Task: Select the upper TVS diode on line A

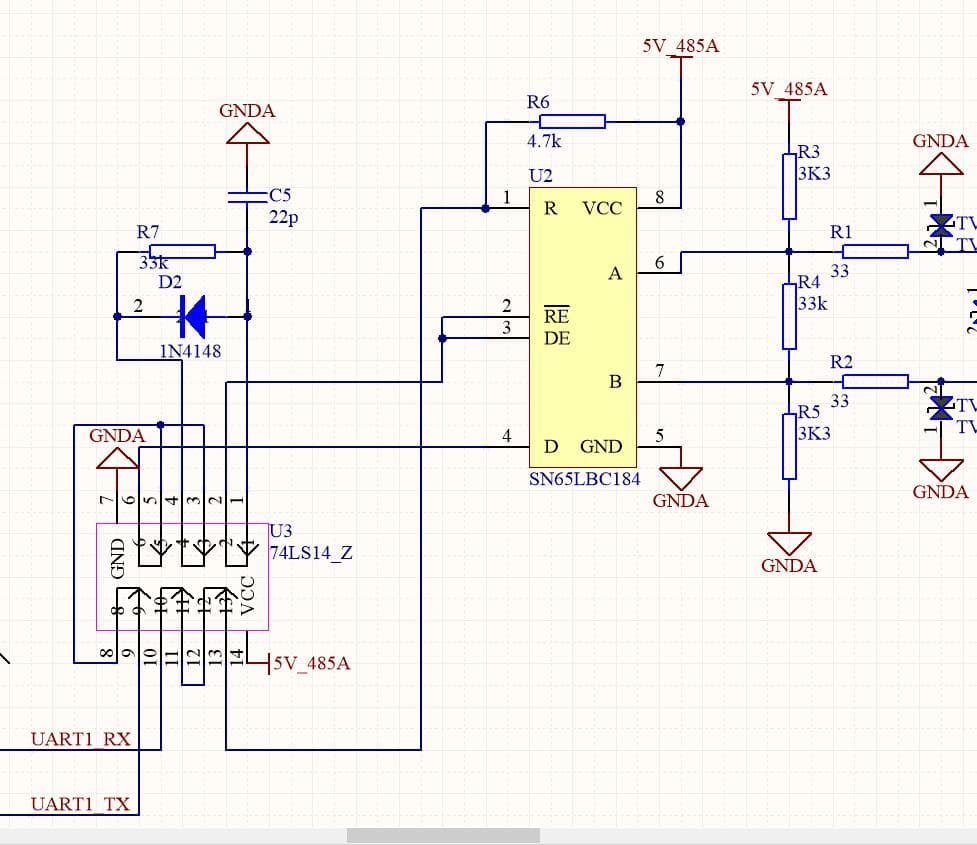Action: [941, 225]
